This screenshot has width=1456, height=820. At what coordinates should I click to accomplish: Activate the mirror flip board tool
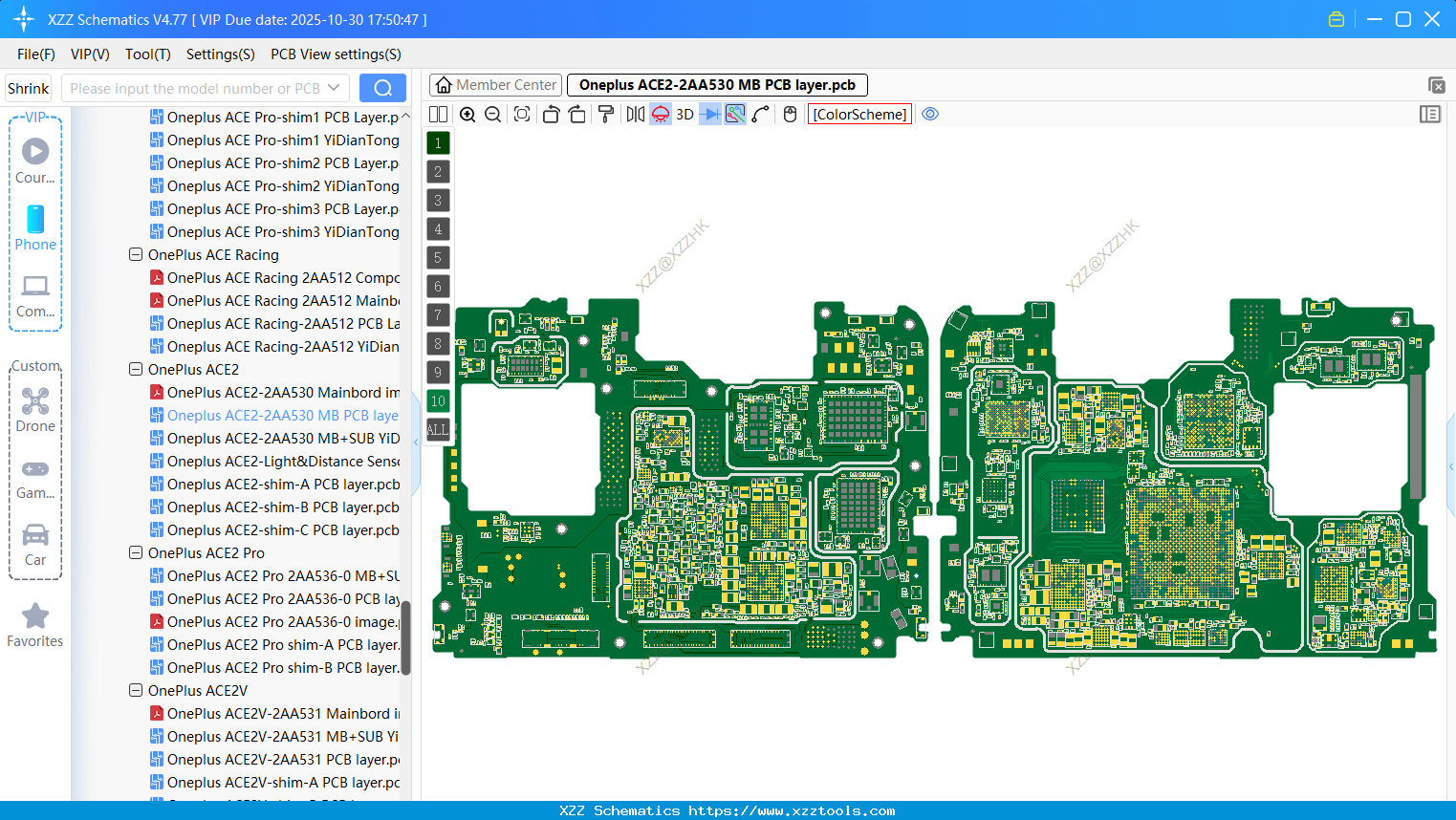pos(636,114)
